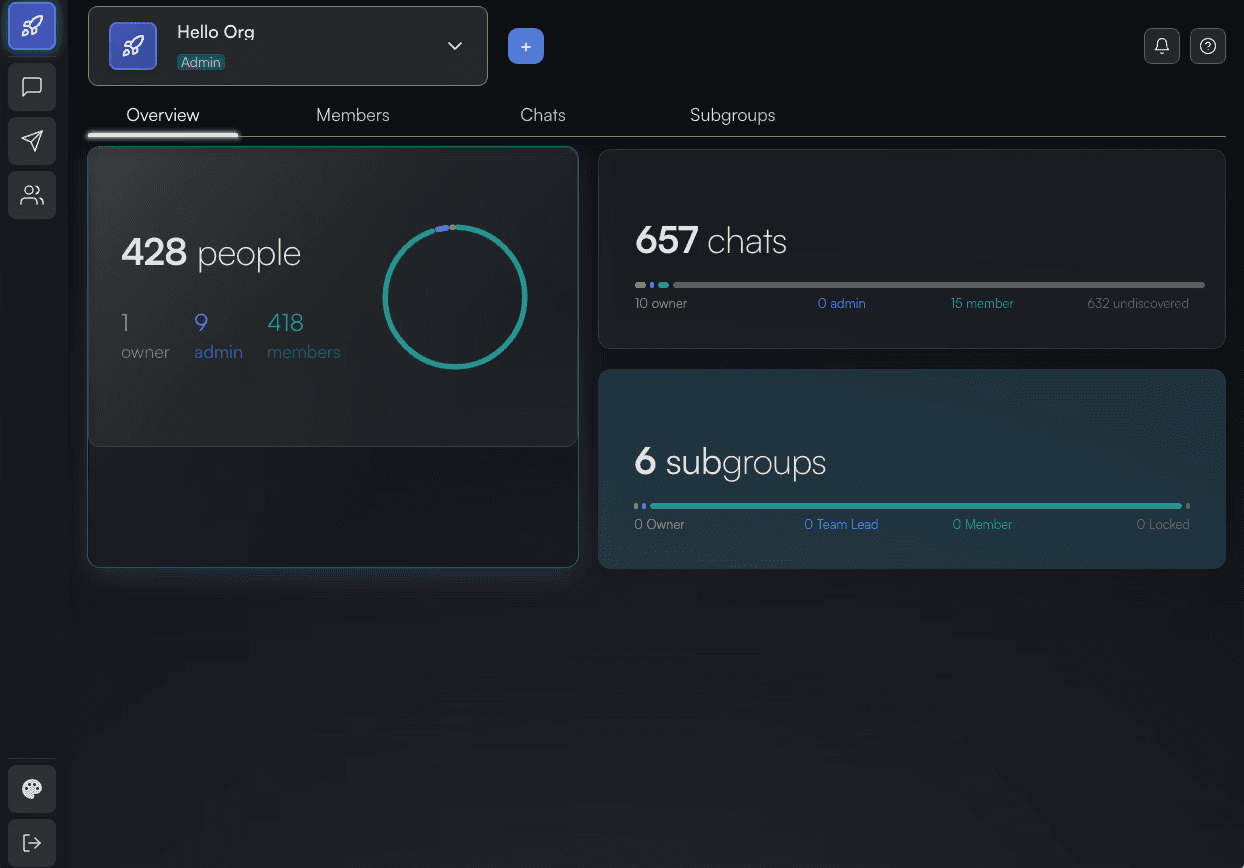Click the 657 chats heading
Image resolution: width=1244 pixels, height=868 pixels.
[x=711, y=241]
